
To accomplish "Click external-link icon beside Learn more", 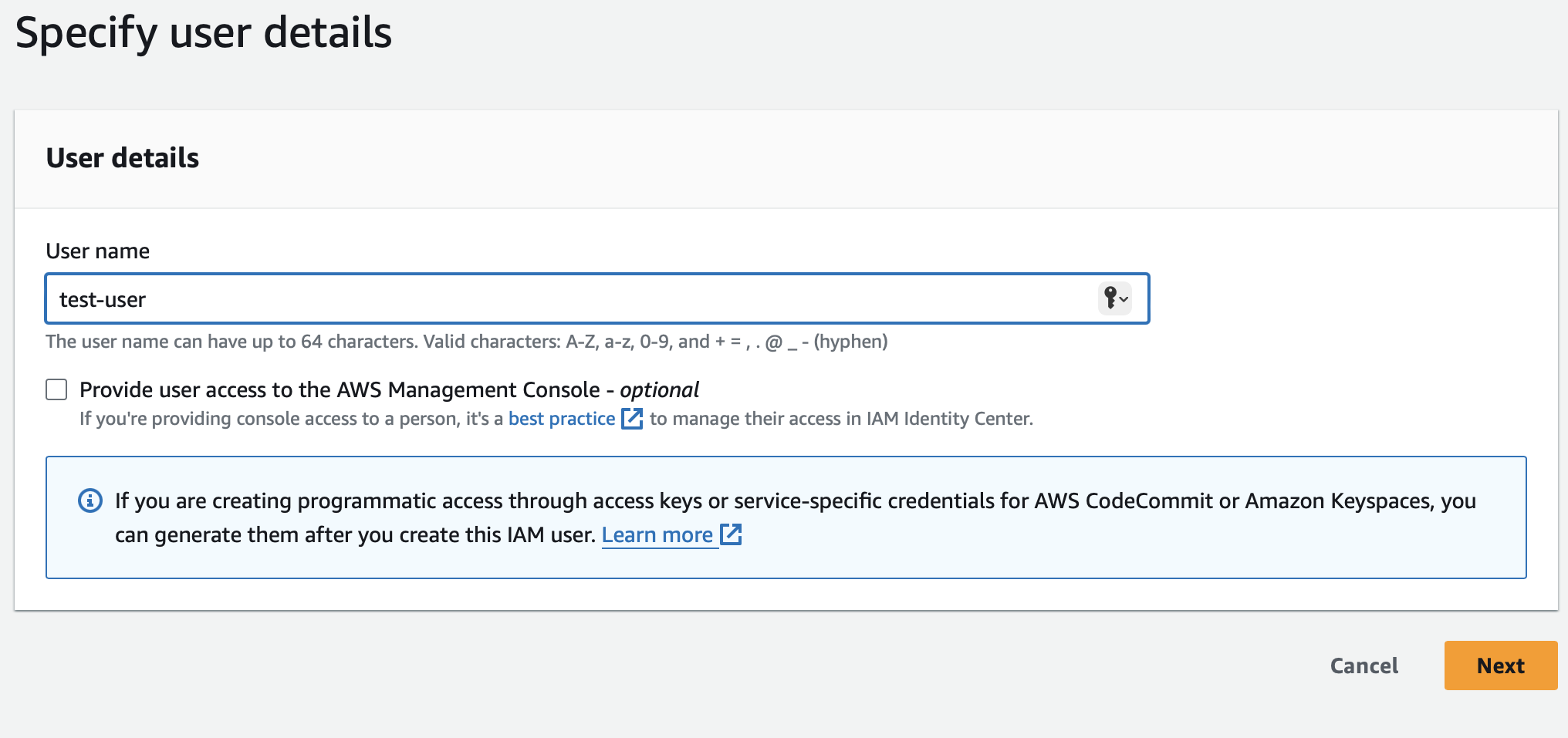I will click(x=731, y=534).
